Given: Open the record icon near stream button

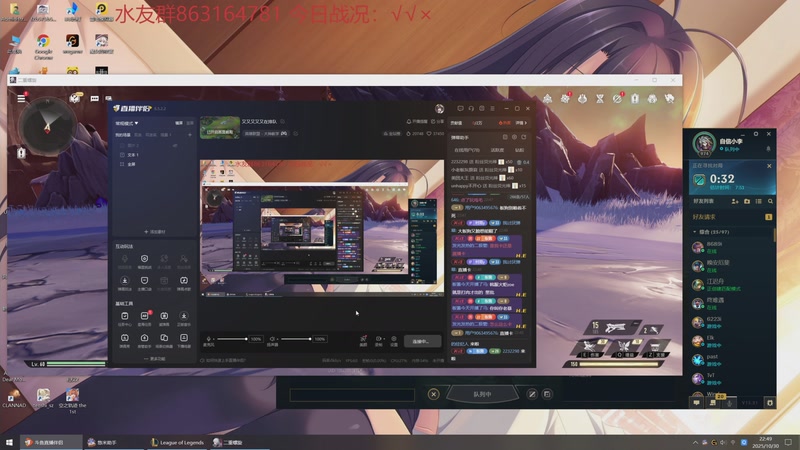Looking at the screenshot, I should coord(379,339).
